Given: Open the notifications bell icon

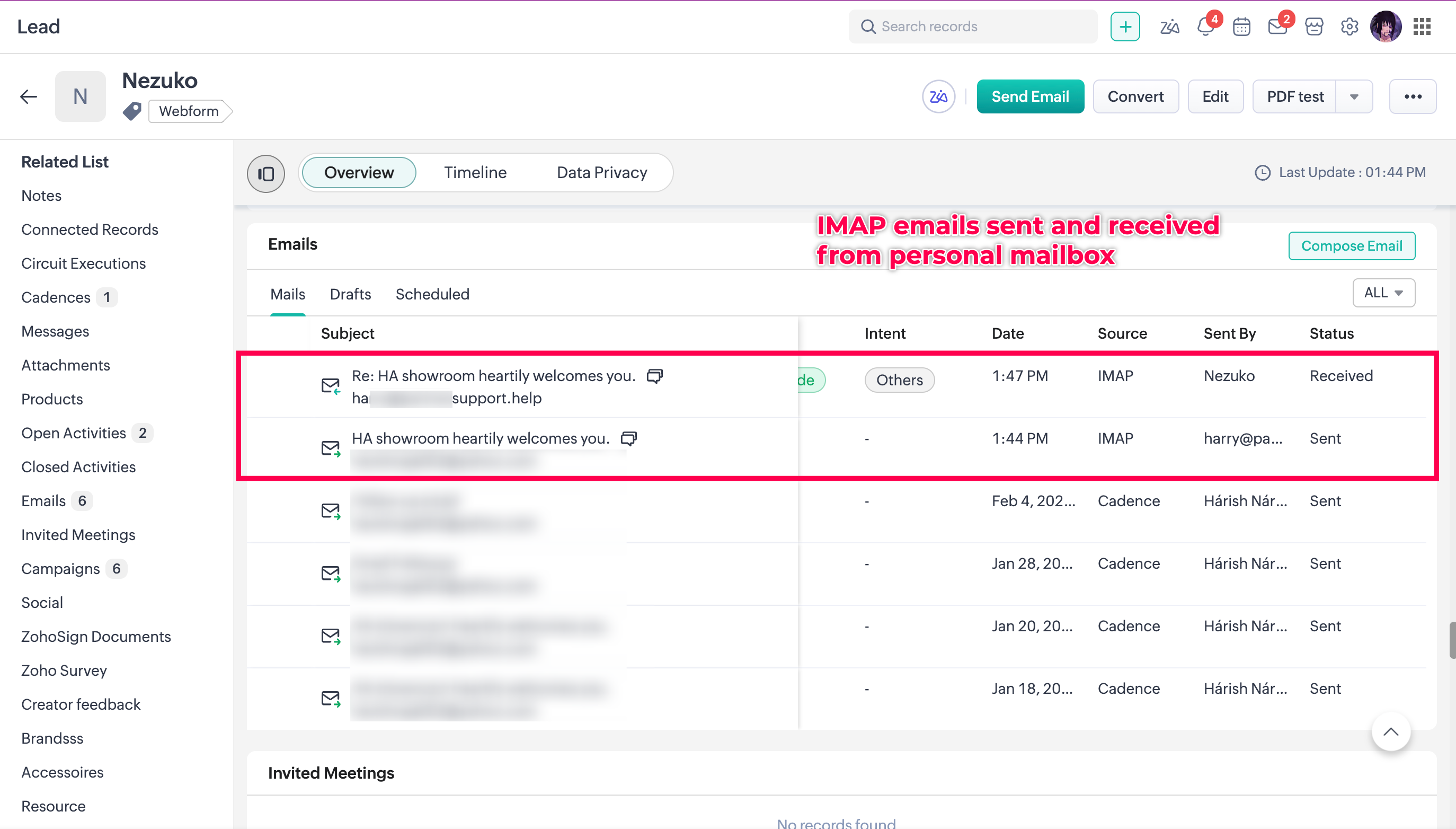Looking at the screenshot, I should pos(1205,27).
